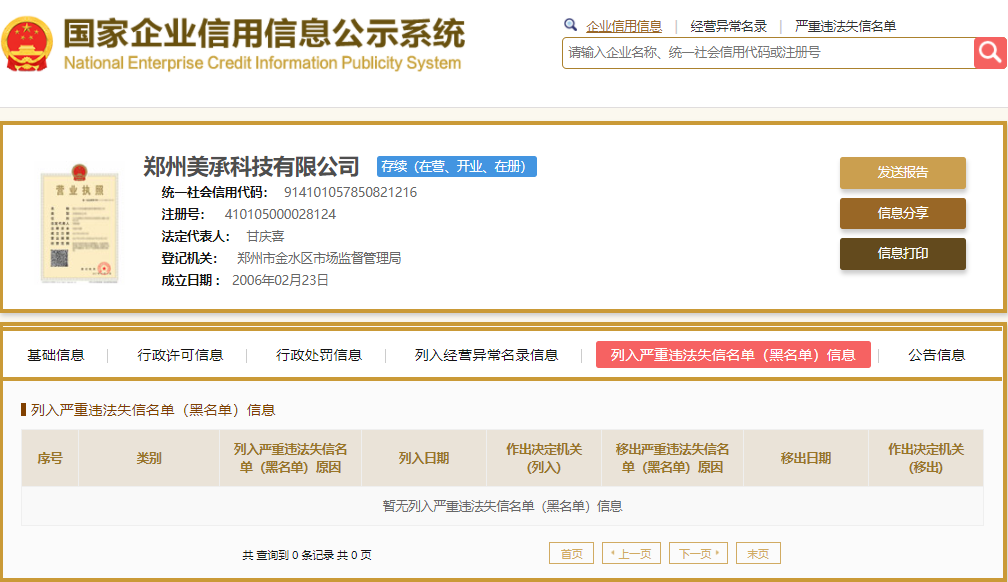Click the 信息打印 button
Viewport: 1008px width, 582px height.
(x=903, y=253)
